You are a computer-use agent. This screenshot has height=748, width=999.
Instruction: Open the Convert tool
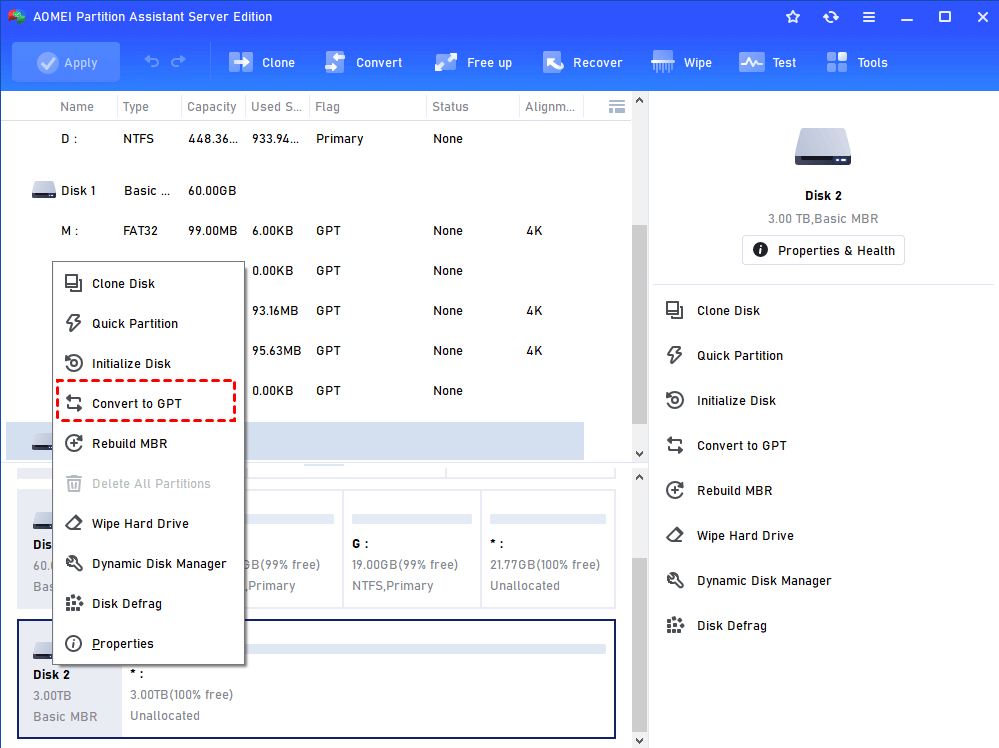[364, 62]
